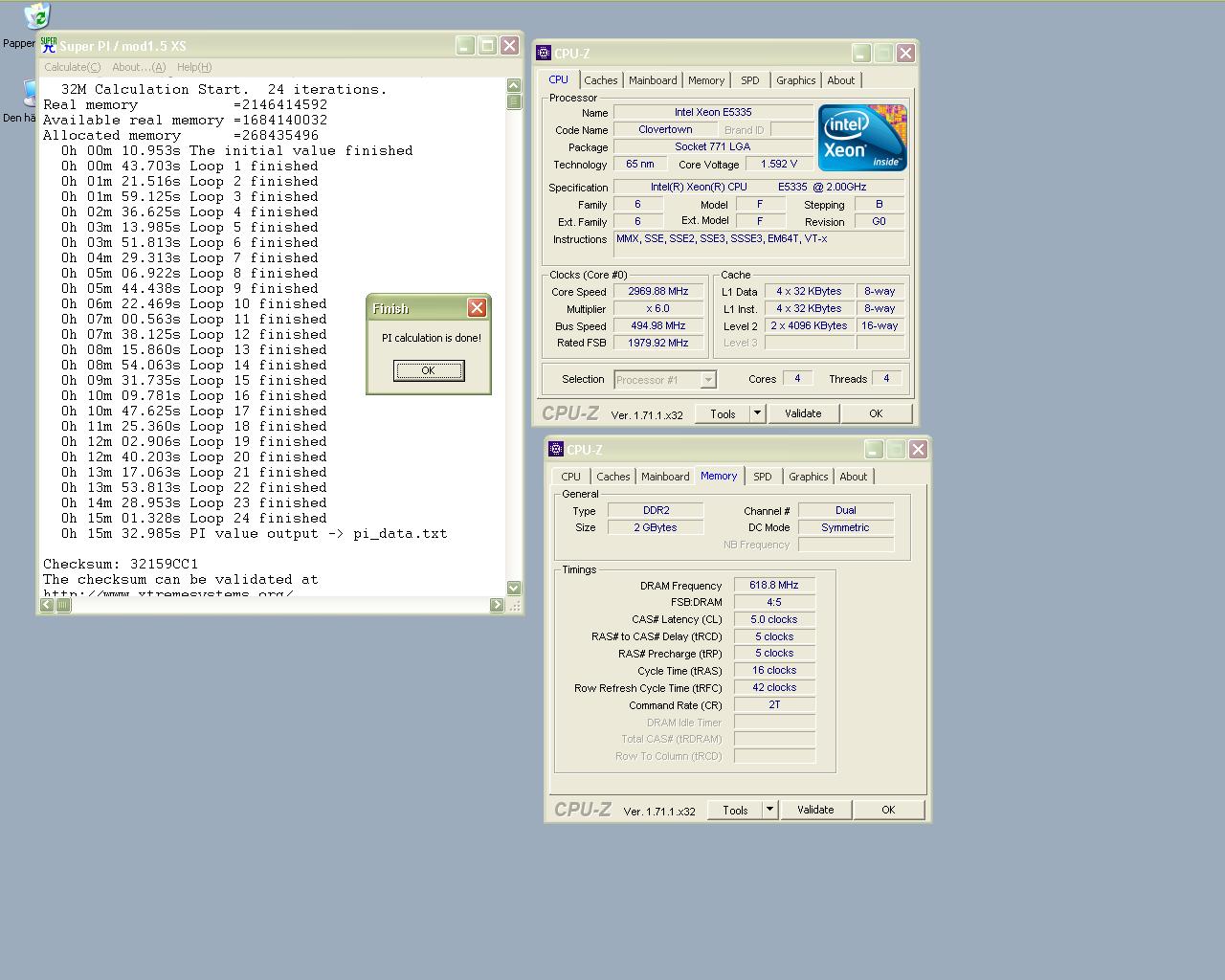The image size is (1225, 980).
Task: Close the Memory CPU-Z window
Action: coord(918,450)
